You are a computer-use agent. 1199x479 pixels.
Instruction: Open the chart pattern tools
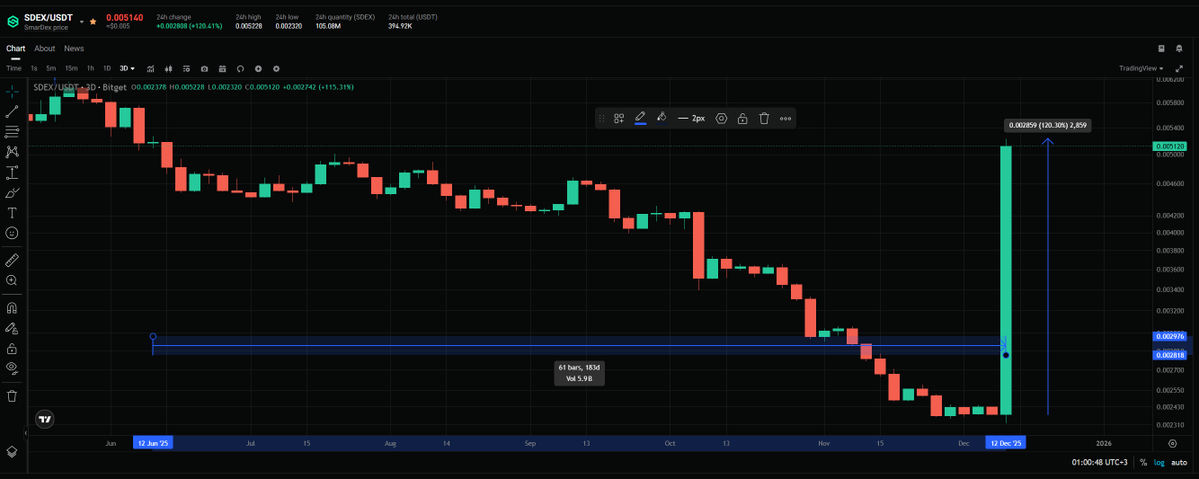coord(11,152)
